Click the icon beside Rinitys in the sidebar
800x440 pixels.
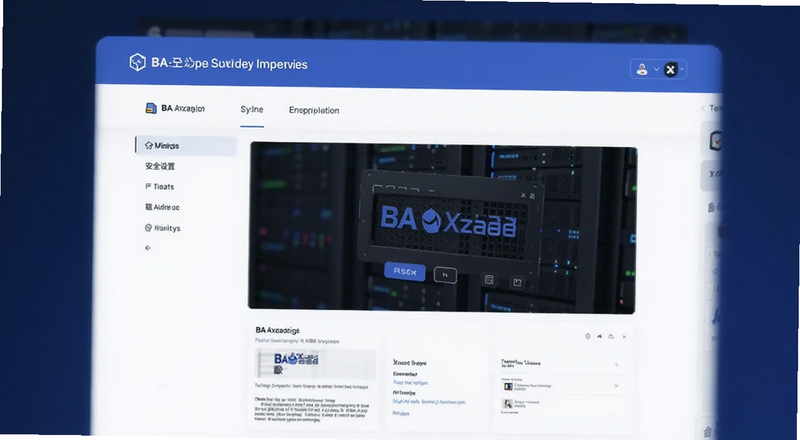148,228
